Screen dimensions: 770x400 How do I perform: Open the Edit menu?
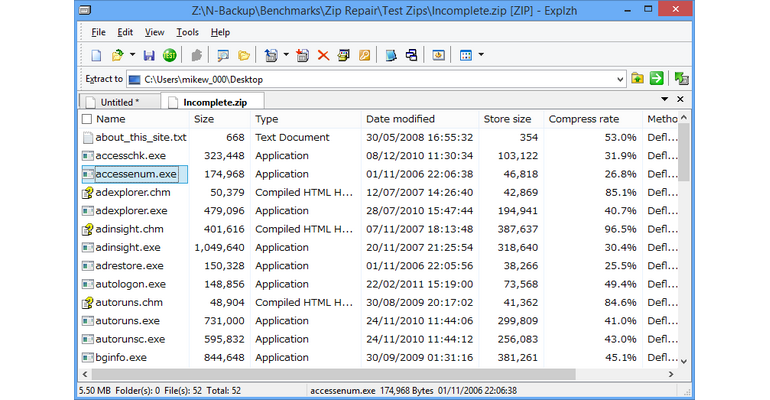(x=125, y=32)
